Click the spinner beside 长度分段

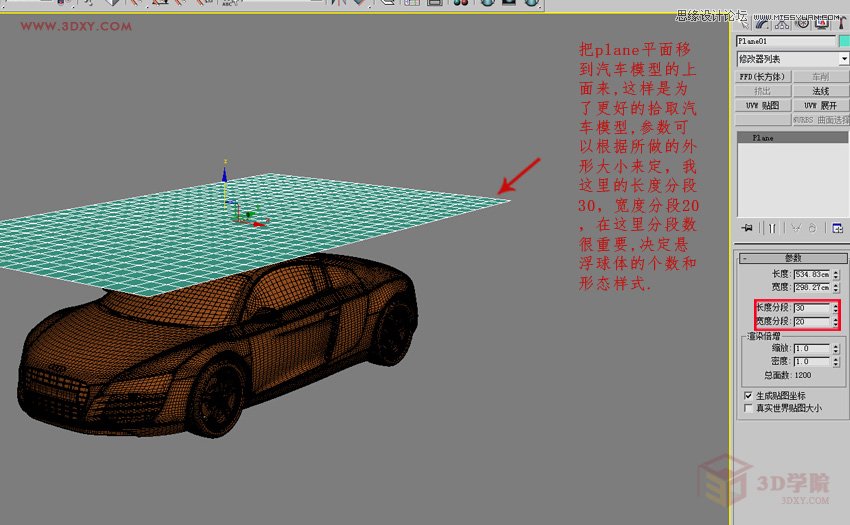(x=835, y=308)
